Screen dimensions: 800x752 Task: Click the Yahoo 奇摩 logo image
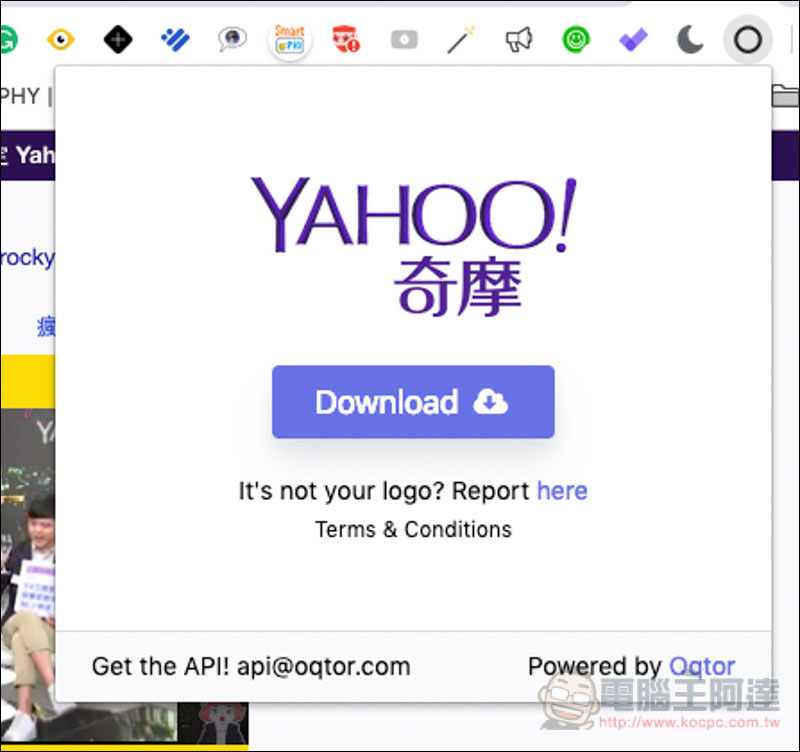point(413,246)
